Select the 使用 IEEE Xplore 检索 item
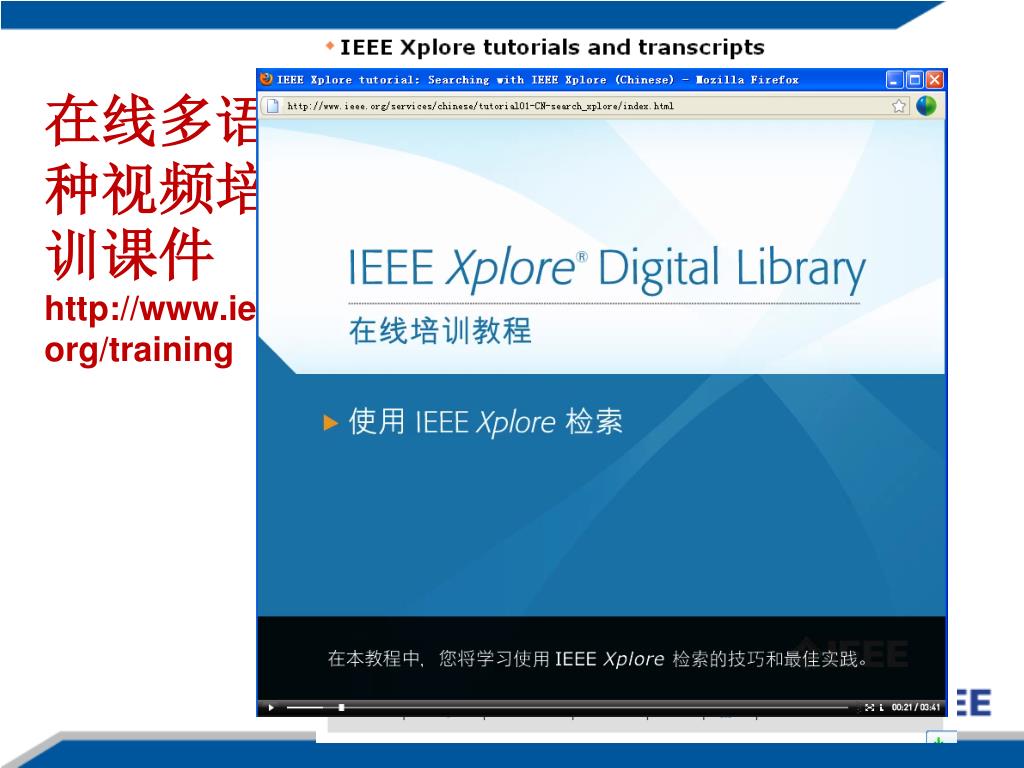The height and width of the screenshot is (768, 1024). coord(485,422)
